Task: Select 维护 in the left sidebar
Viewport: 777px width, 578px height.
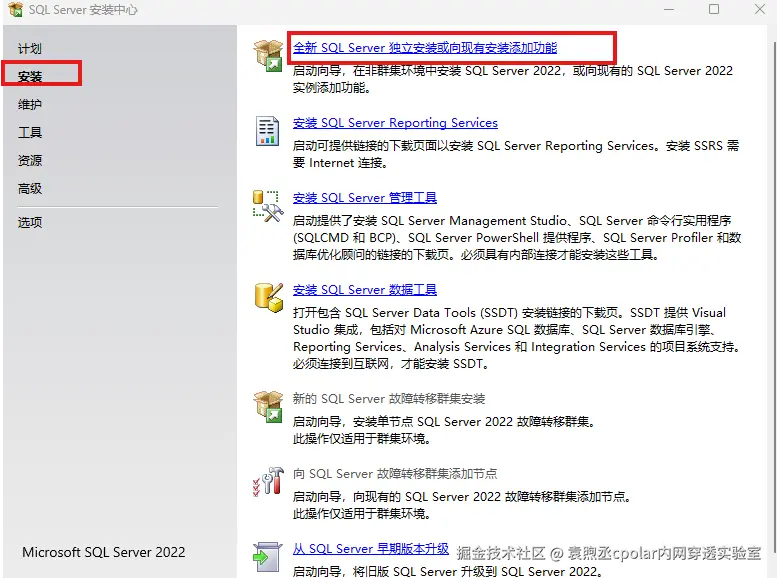Action: click(x=30, y=105)
